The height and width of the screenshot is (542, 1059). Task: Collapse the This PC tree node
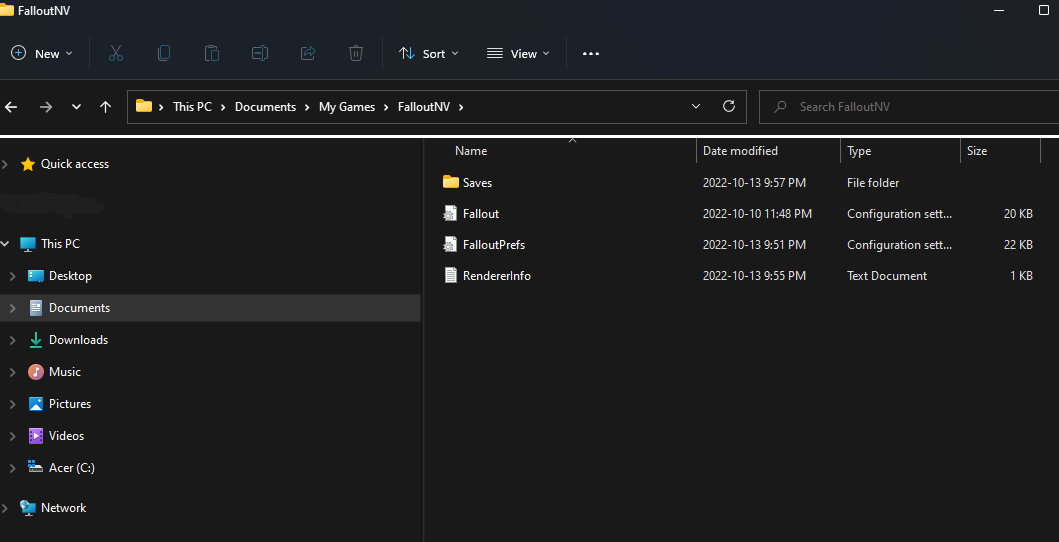tap(5, 244)
